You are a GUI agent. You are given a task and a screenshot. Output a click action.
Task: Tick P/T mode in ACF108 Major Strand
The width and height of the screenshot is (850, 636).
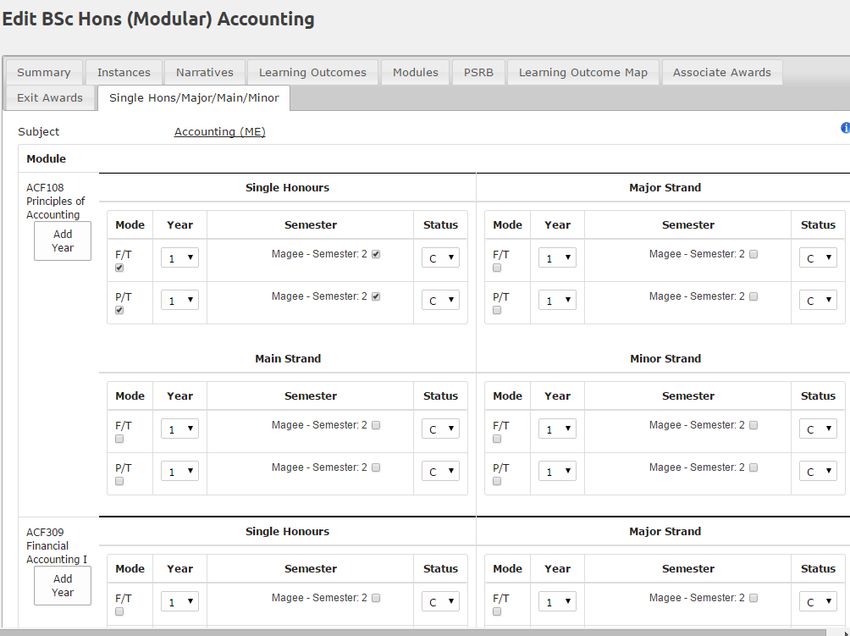pos(497,310)
